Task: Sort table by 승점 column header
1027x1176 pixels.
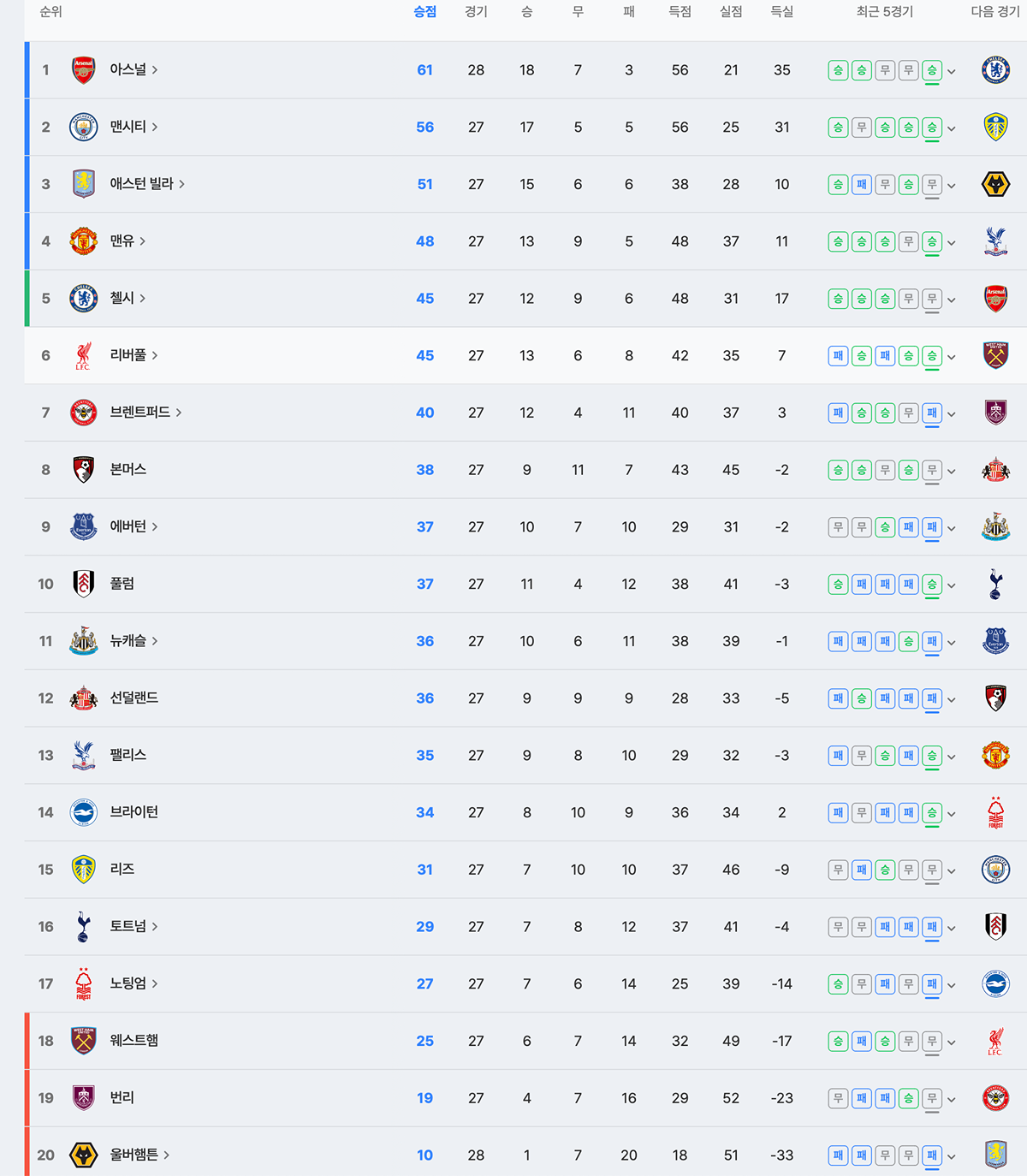Action: pyautogui.click(x=424, y=12)
